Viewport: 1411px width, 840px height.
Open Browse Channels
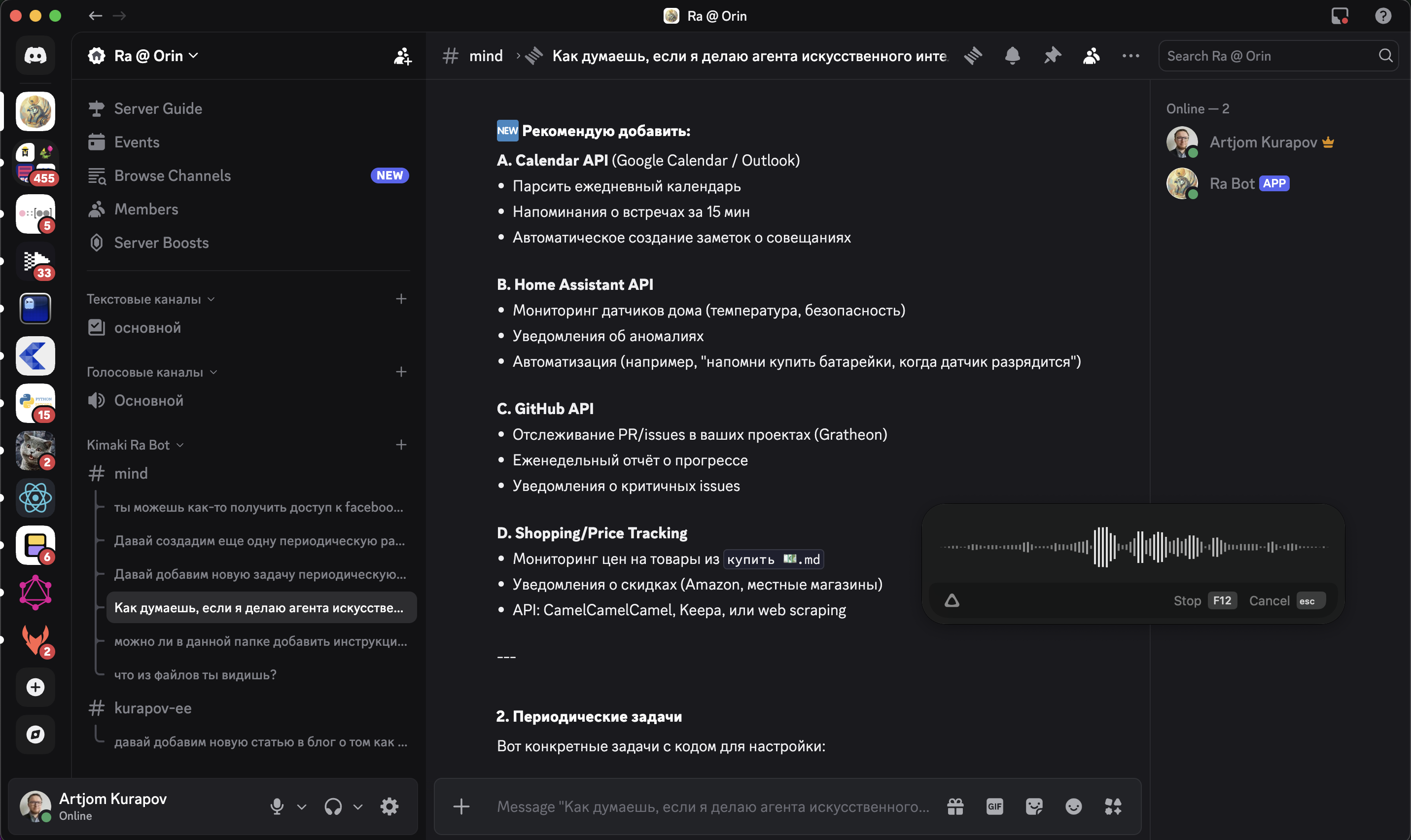(172, 175)
